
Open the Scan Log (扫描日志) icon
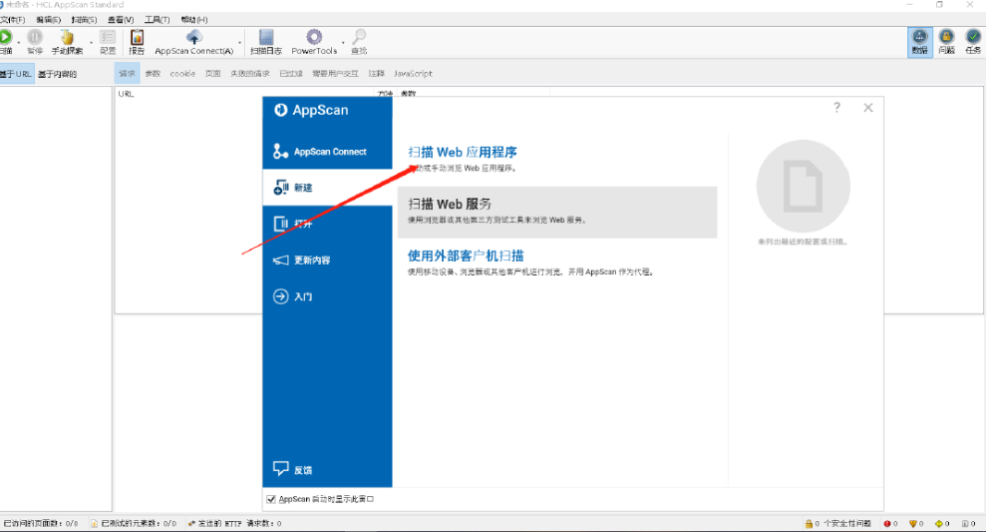tap(266, 38)
